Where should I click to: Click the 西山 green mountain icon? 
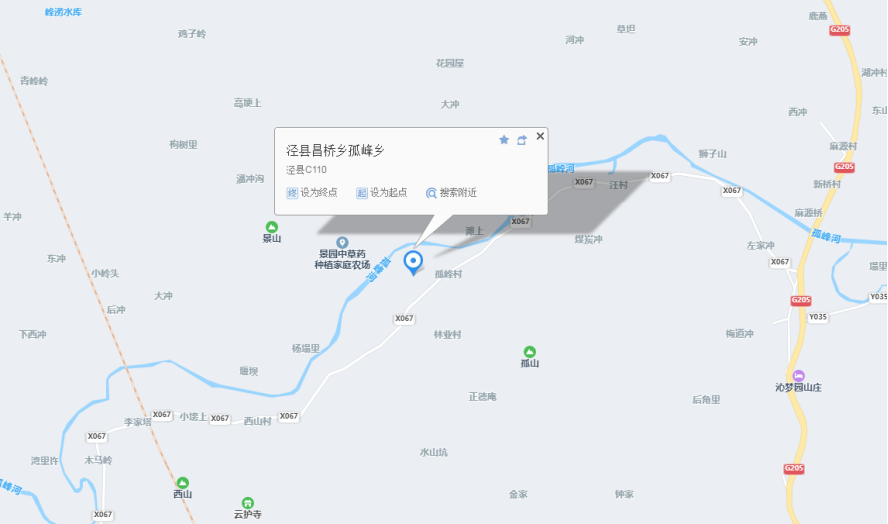coord(182,483)
